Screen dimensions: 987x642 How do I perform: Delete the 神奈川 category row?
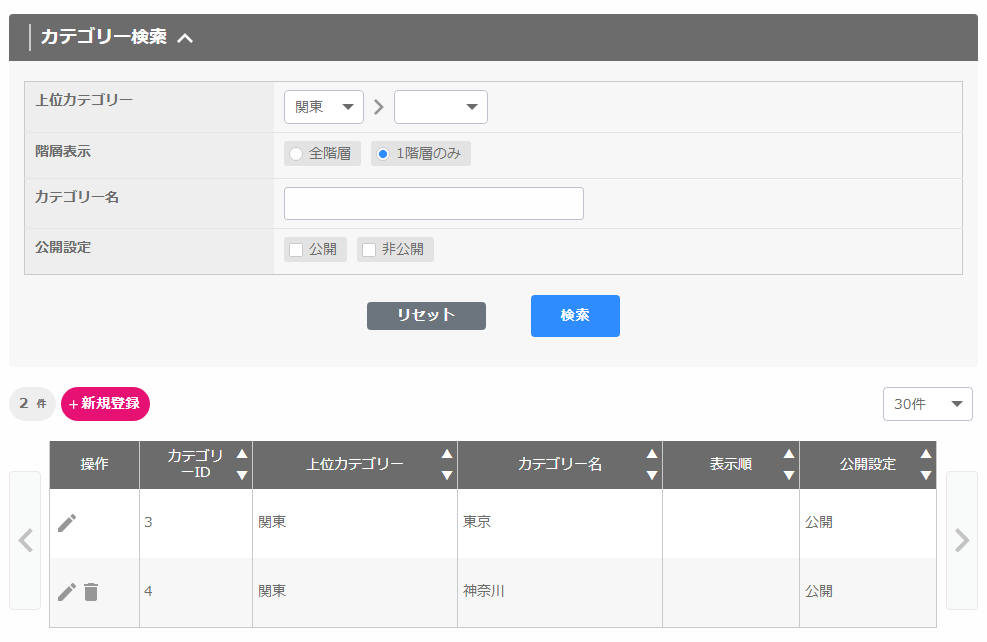[x=91, y=592]
